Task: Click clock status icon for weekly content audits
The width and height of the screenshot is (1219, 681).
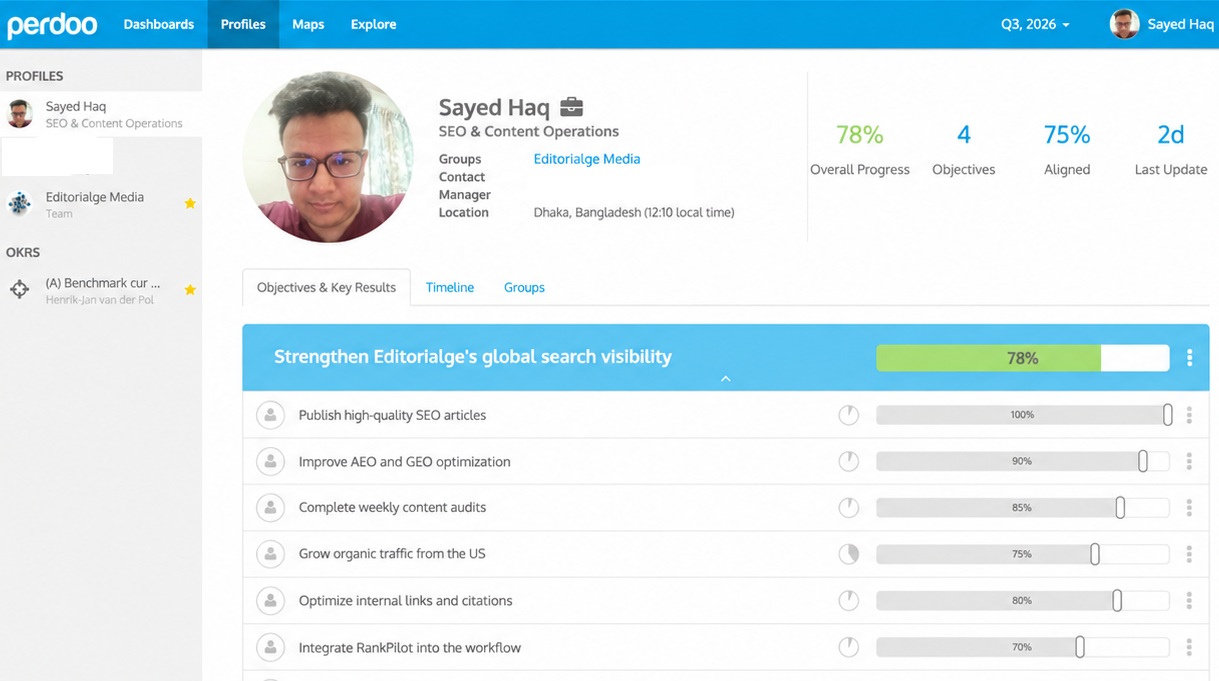Action: 848,507
